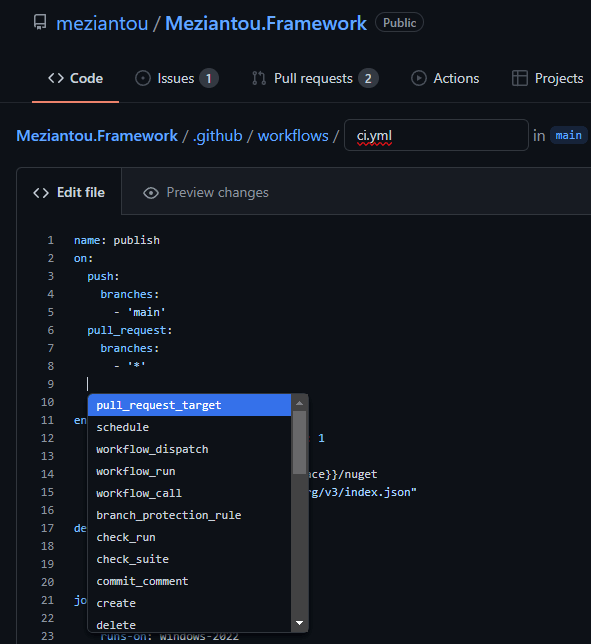Click line number 16 in gutter
Image resolution: width=591 pixels, height=644 pixels.
48,510
